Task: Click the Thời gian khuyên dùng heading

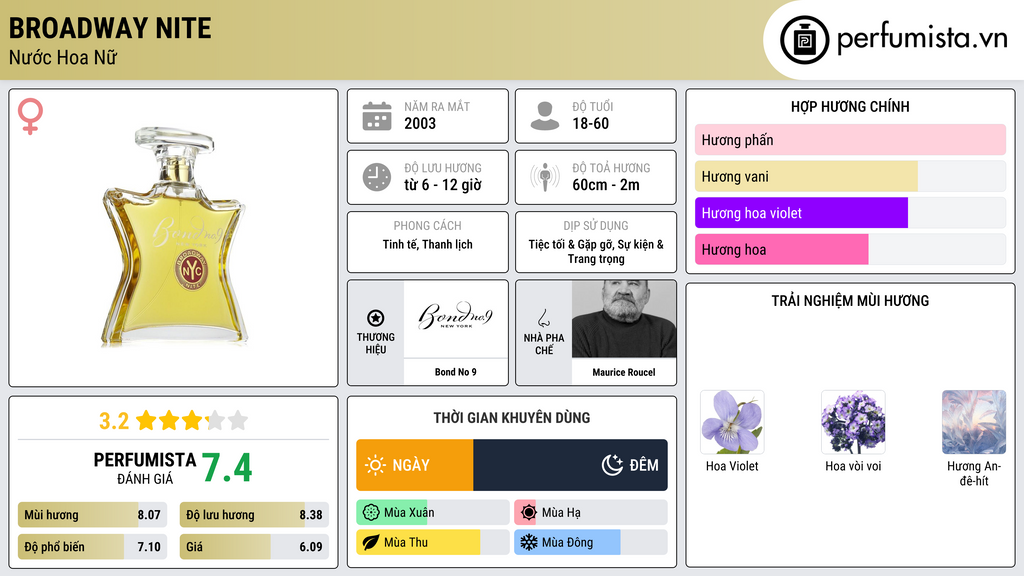Action: pyautogui.click(x=511, y=417)
